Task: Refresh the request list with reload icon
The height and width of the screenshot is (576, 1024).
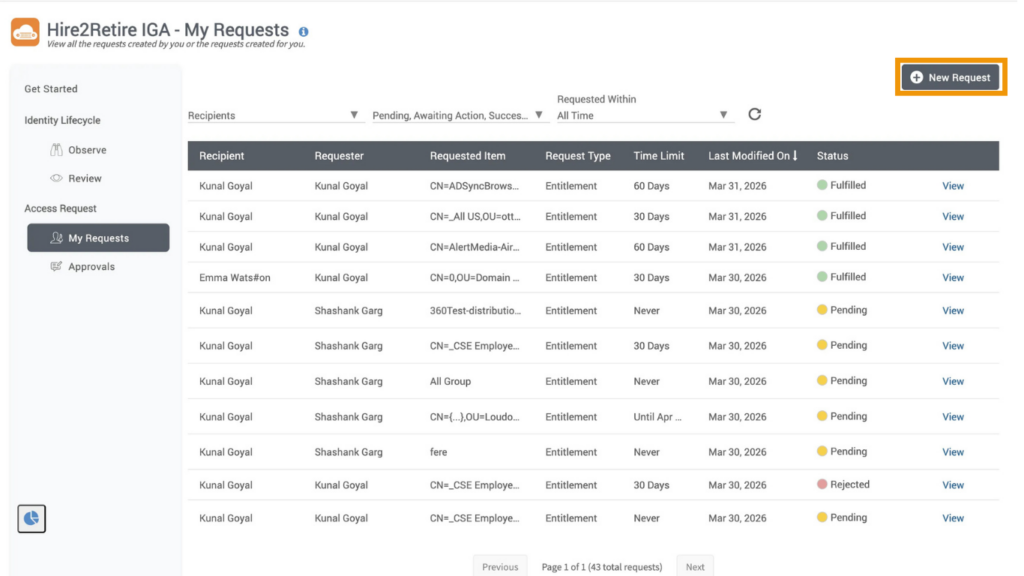Action: pyautogui.click(x=754, y=114)
